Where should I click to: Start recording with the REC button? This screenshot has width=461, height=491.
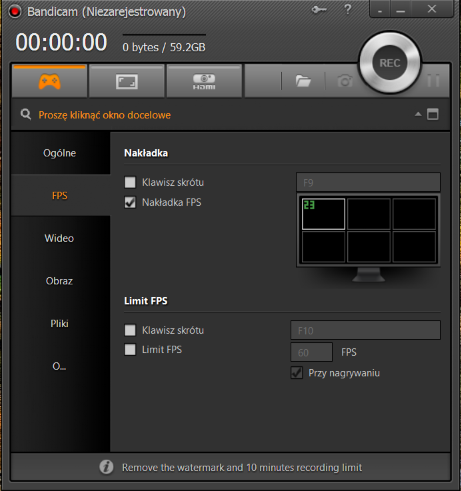[x=390, y=63]
